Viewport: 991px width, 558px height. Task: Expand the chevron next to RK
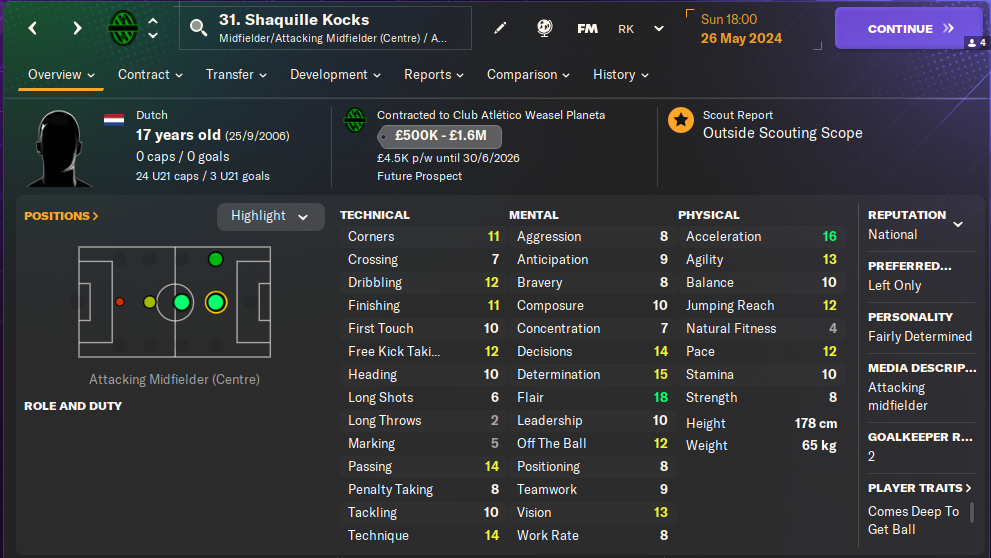(x=659, y=29)
